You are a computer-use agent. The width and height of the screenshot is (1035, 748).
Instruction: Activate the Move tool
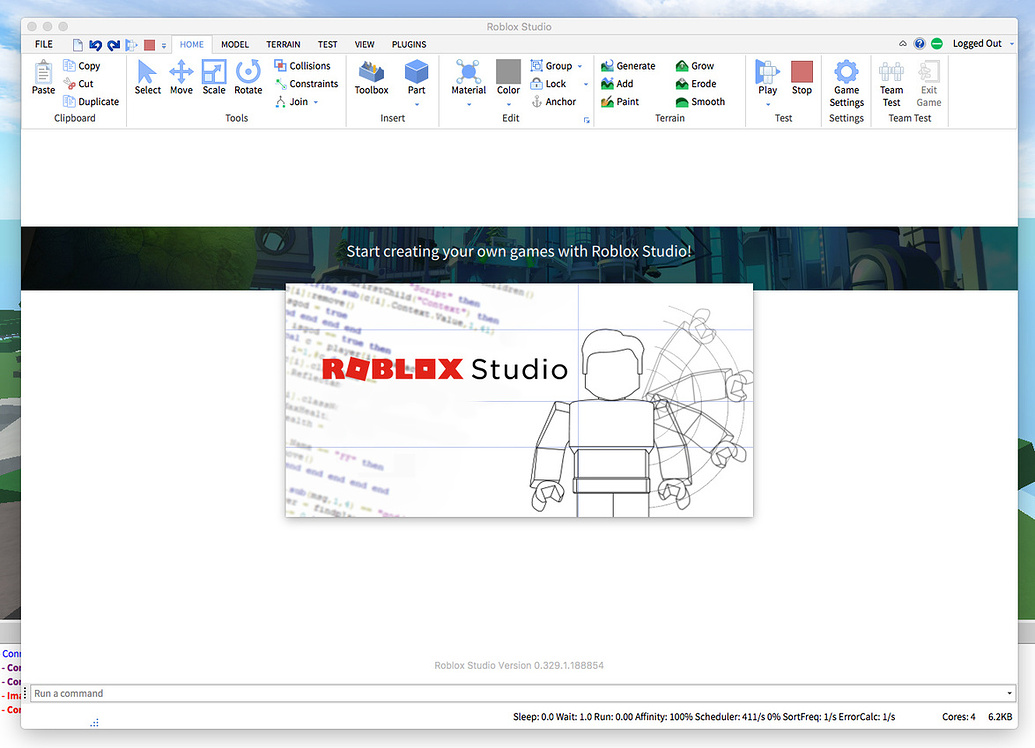[181, 77]
